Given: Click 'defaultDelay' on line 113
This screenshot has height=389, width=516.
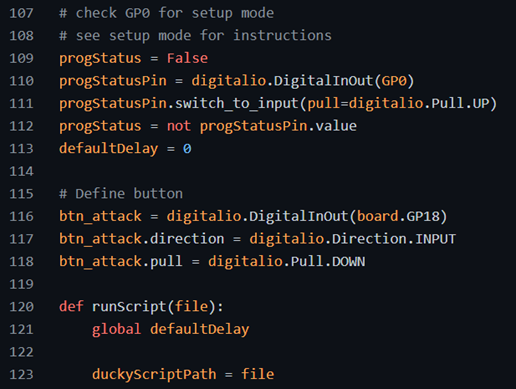Looking at the screenshot, I should click(108, 149).
